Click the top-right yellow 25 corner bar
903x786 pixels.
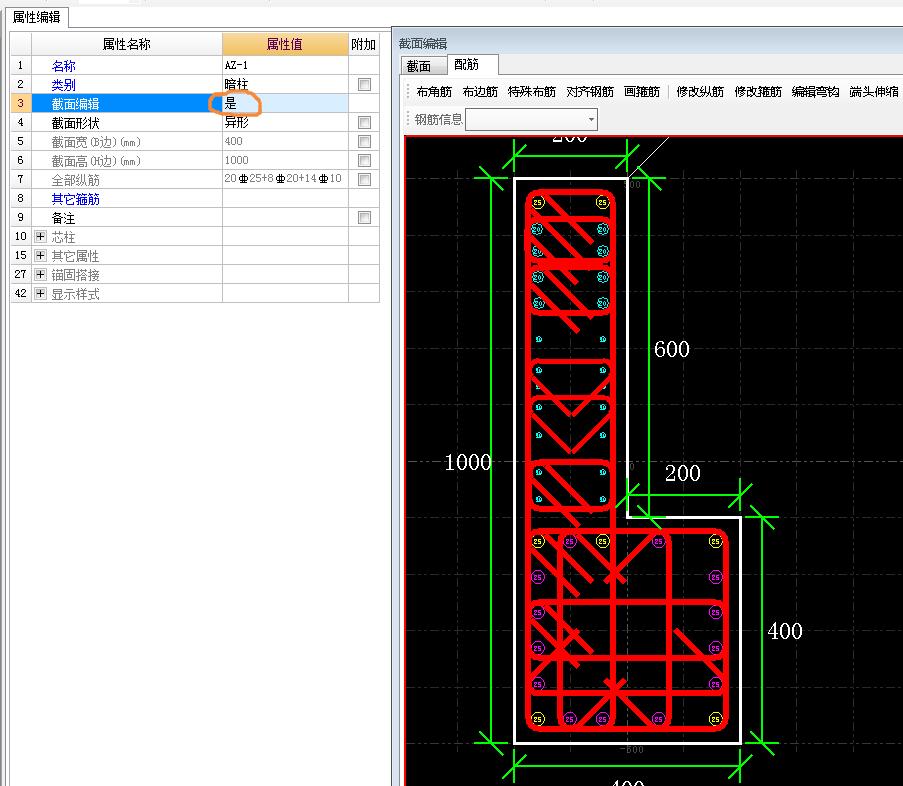pos(602,203)
